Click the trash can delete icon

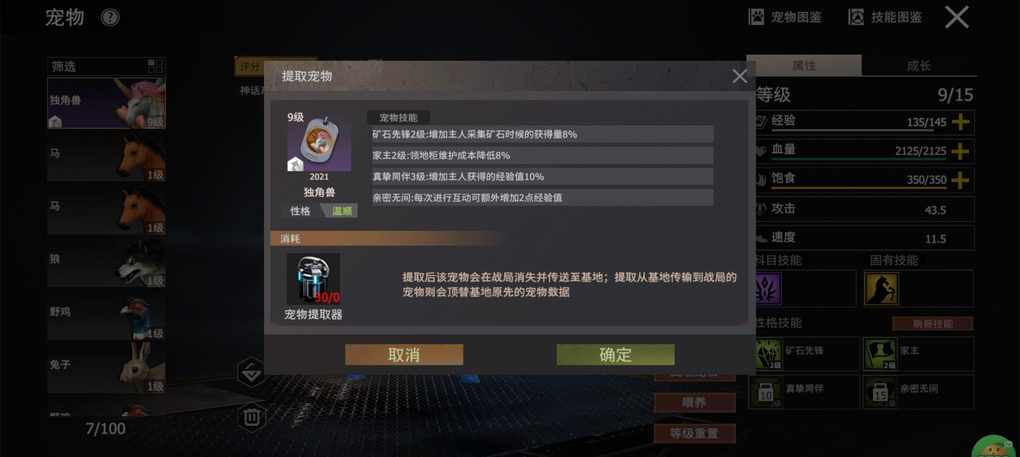(x=252, y=417)
